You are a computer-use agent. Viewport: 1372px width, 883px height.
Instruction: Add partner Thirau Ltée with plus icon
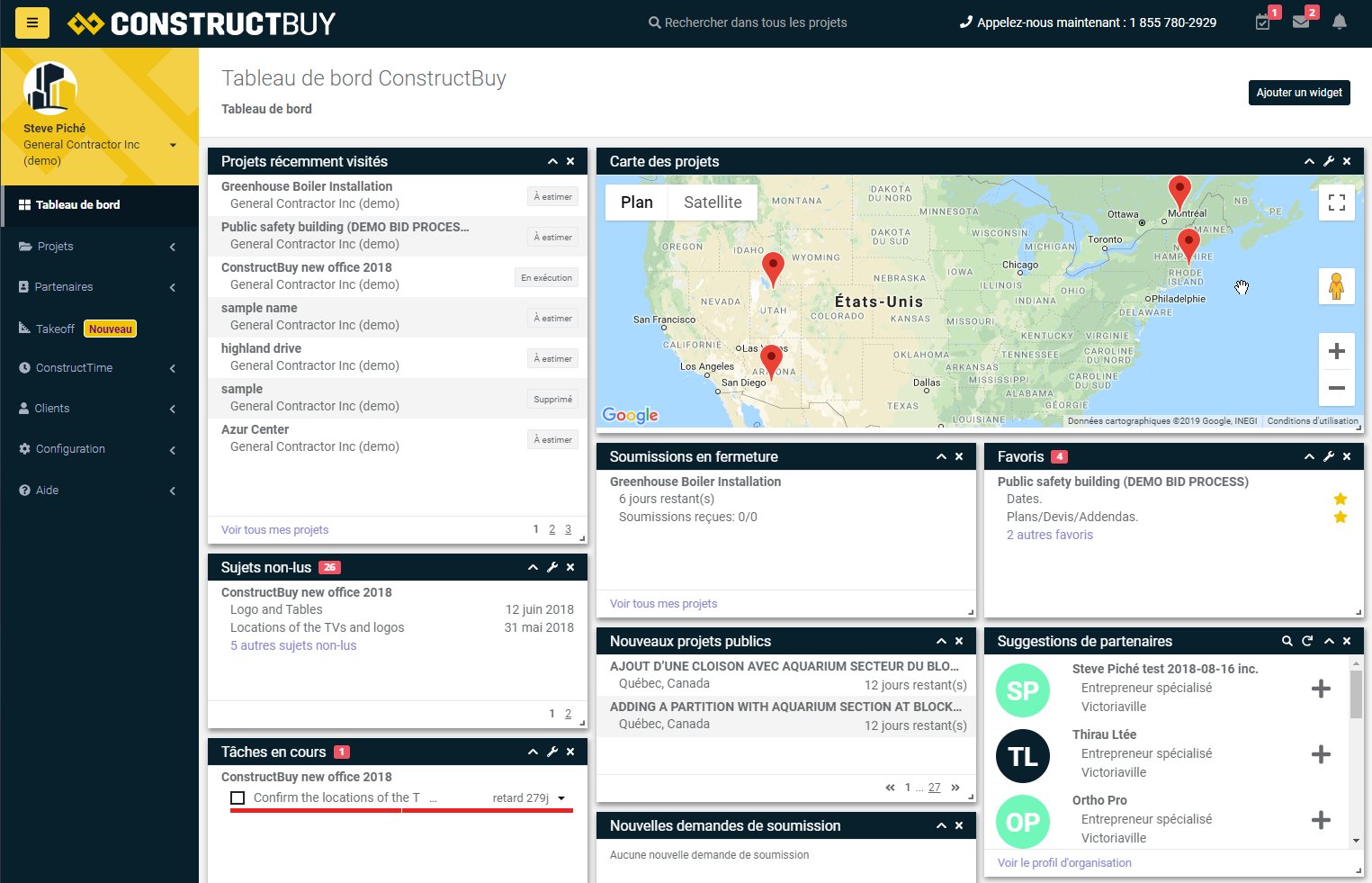coord(1321,754)
